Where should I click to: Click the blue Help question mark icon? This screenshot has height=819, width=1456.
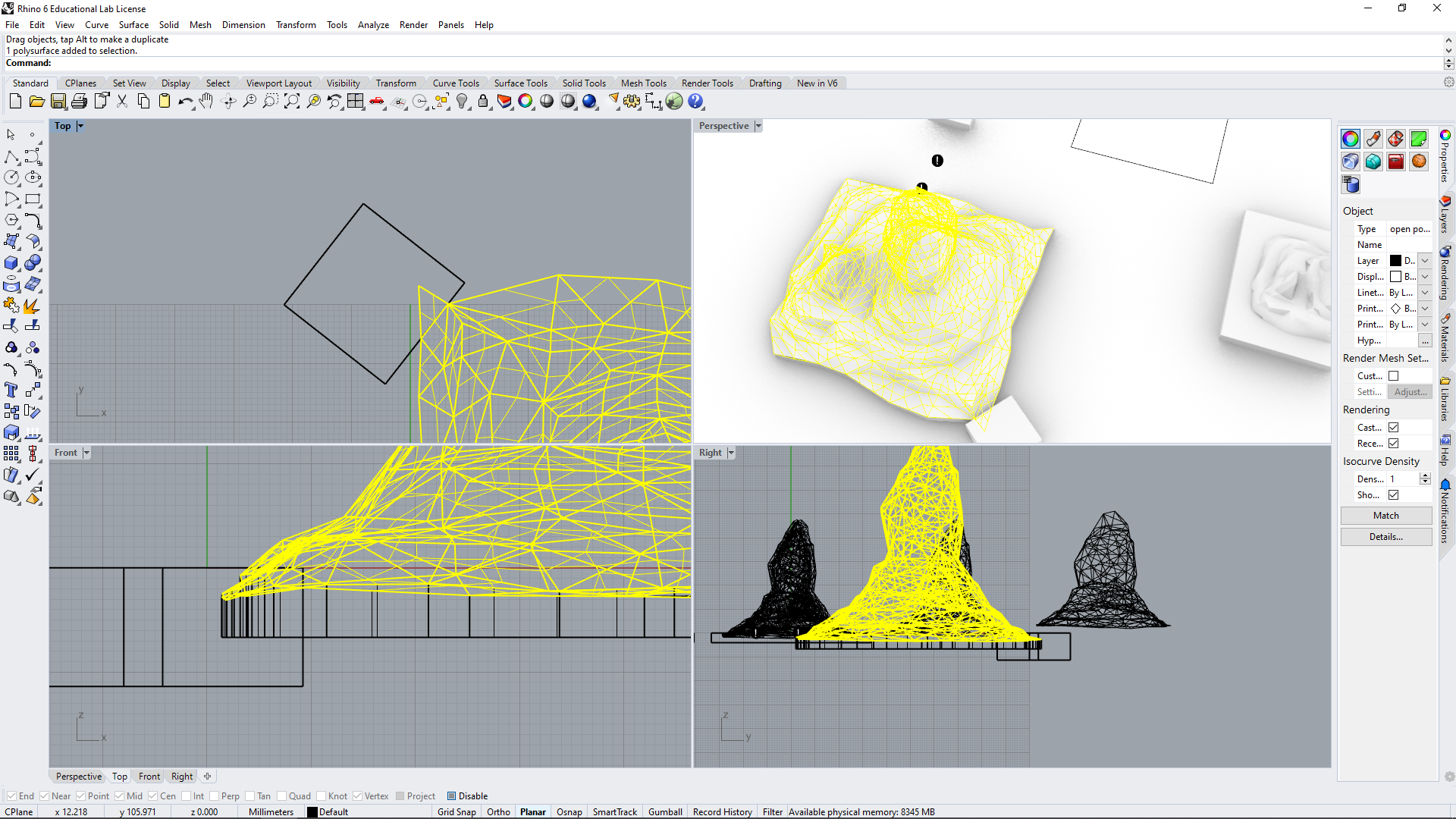tap(695, 101)
